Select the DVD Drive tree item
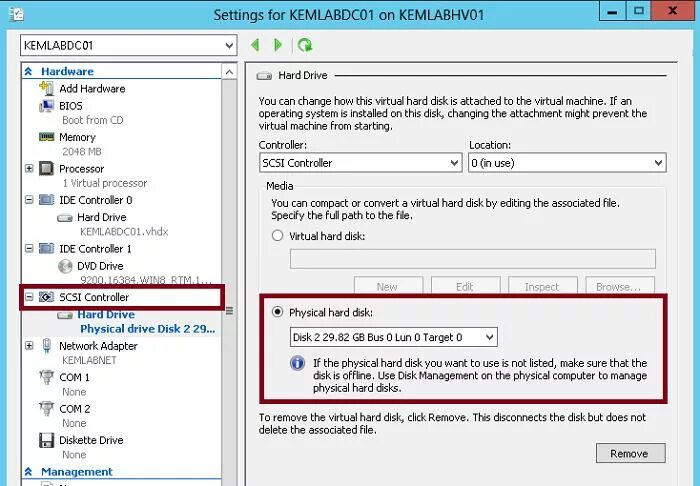 coord(100,266)
